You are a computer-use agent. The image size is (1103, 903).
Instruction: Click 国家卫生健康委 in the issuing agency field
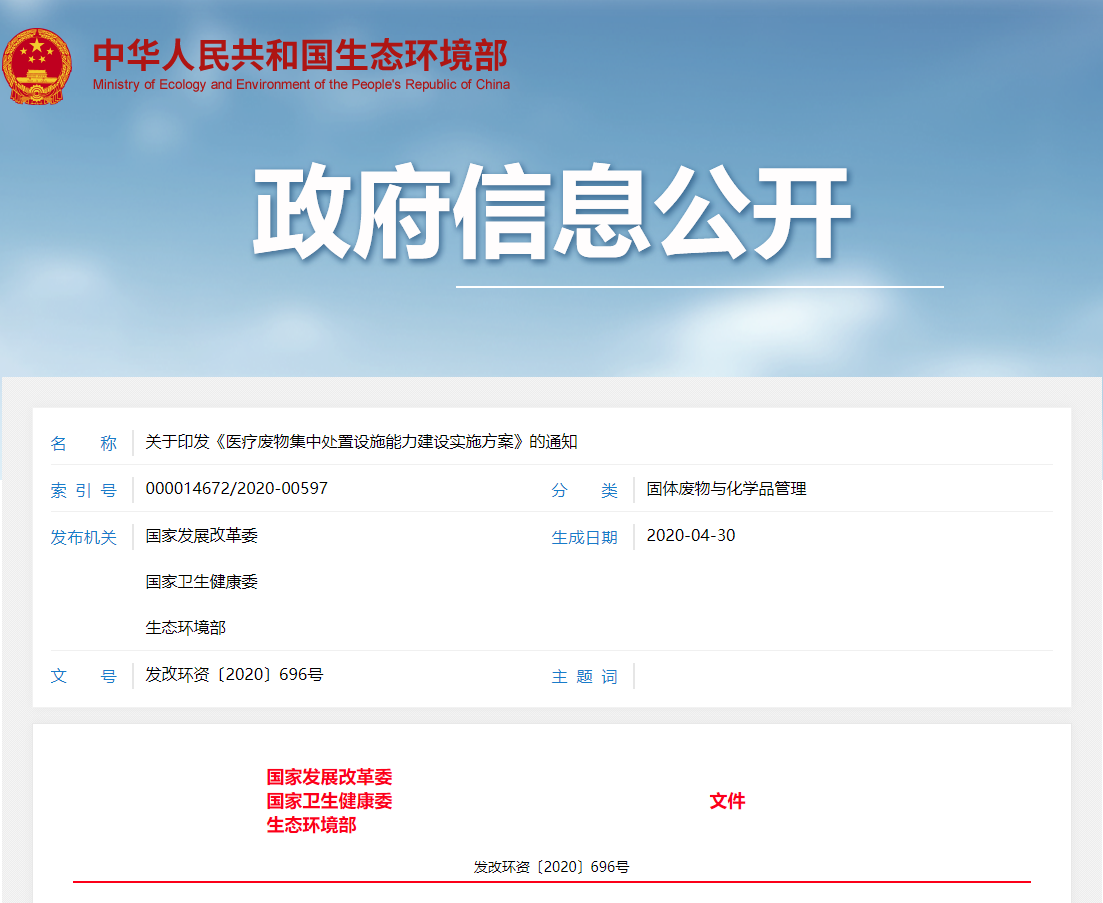[201, 582]
